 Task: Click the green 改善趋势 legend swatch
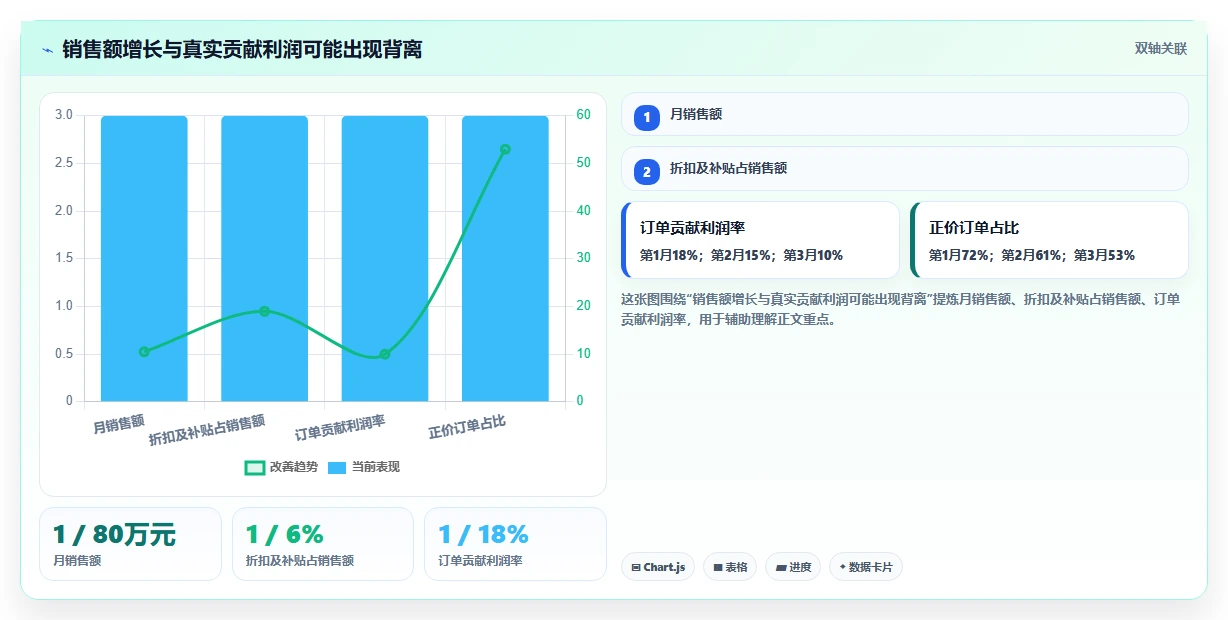tap(255, 467)
